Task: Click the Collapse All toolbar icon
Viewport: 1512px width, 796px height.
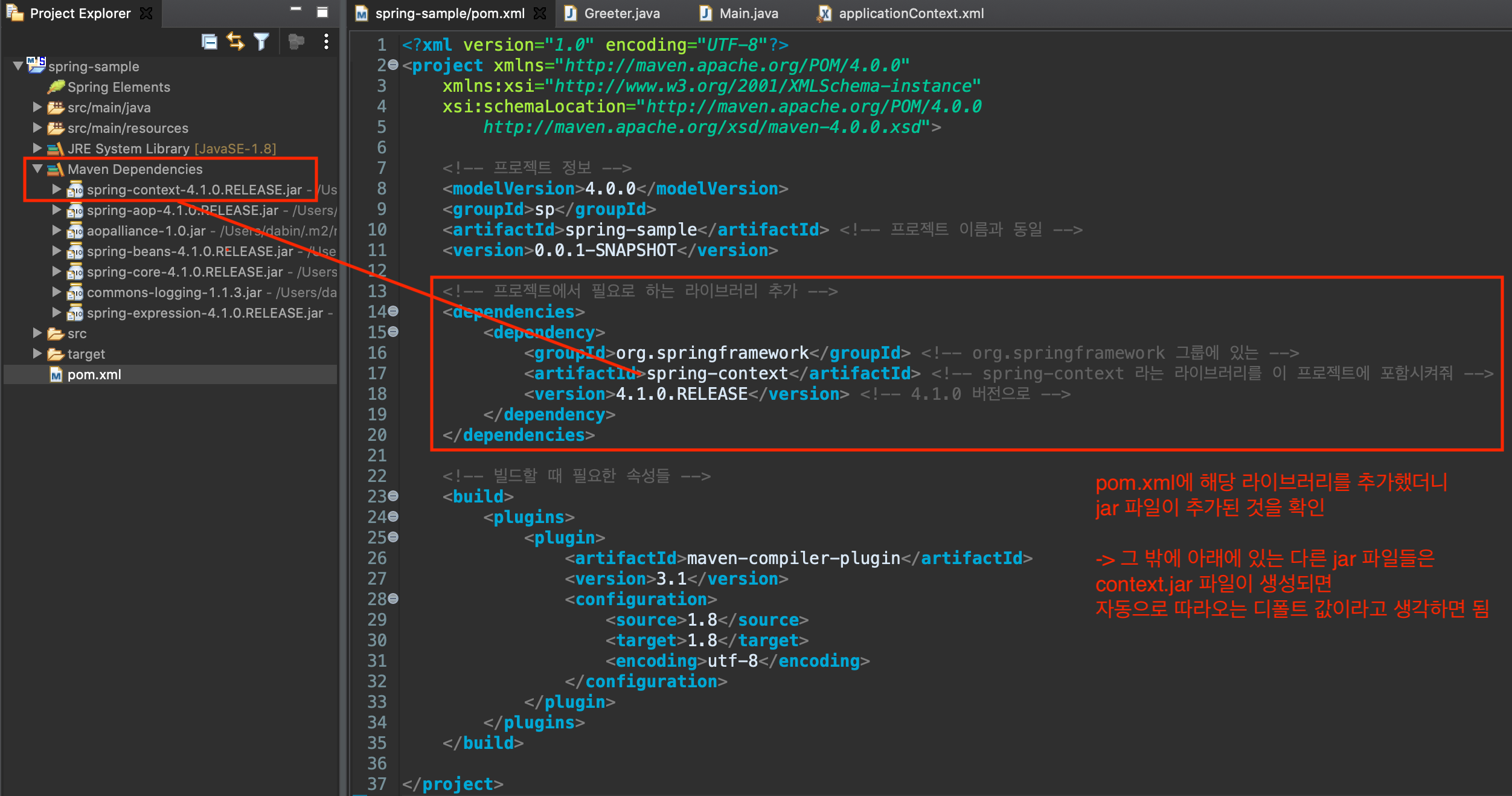Action: click(x=209, y=41)
